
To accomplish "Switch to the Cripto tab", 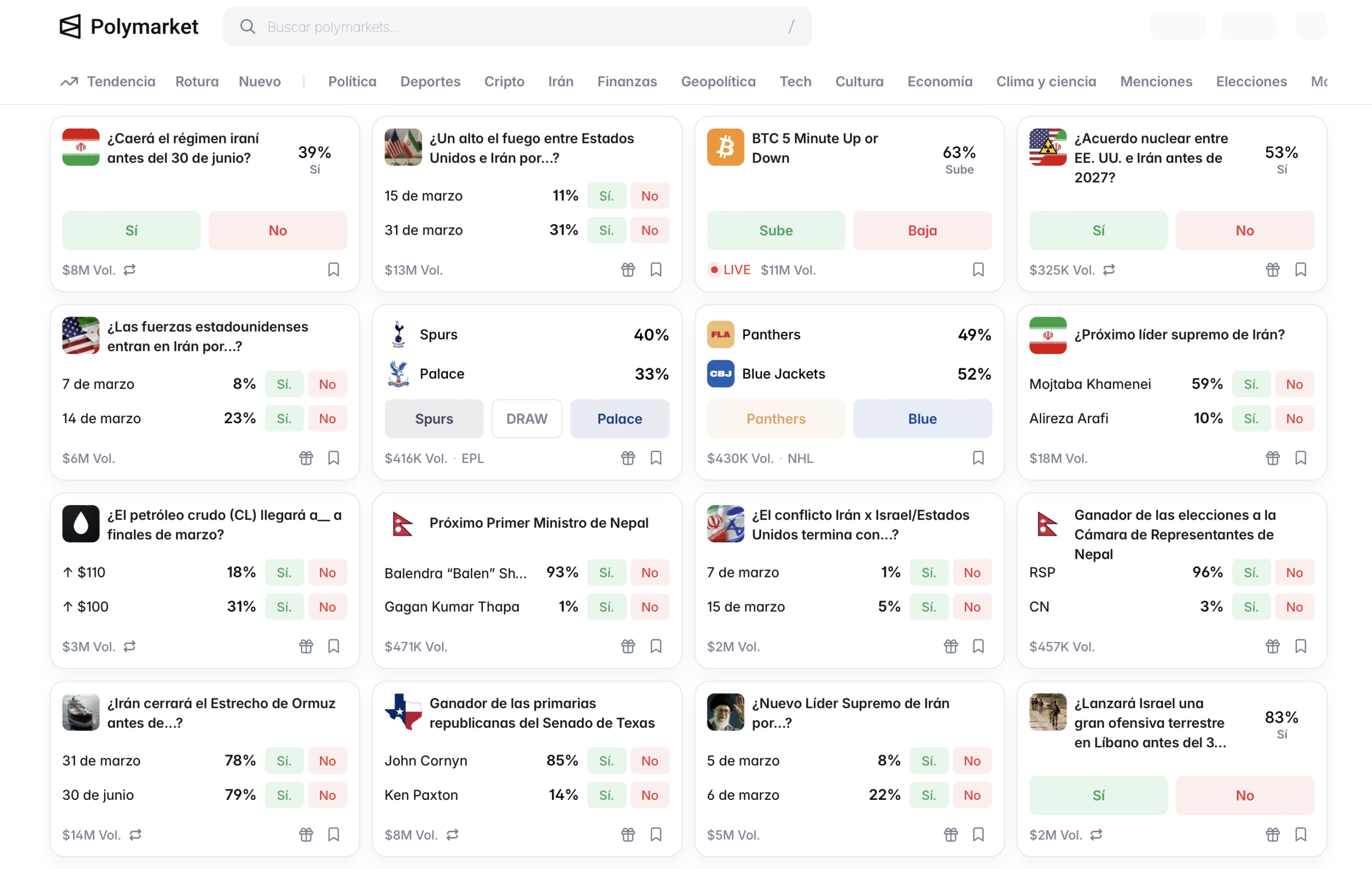I will coord(504,81).
